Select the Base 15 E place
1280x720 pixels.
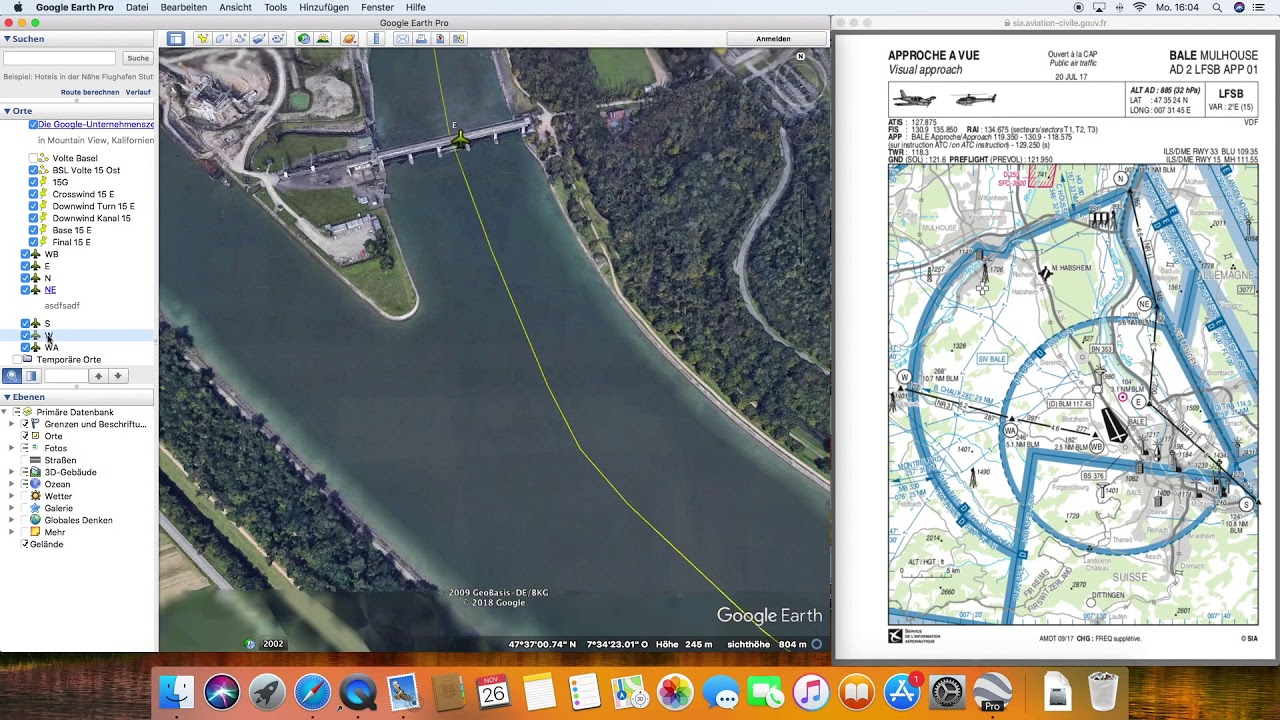[x=72, y=230]
